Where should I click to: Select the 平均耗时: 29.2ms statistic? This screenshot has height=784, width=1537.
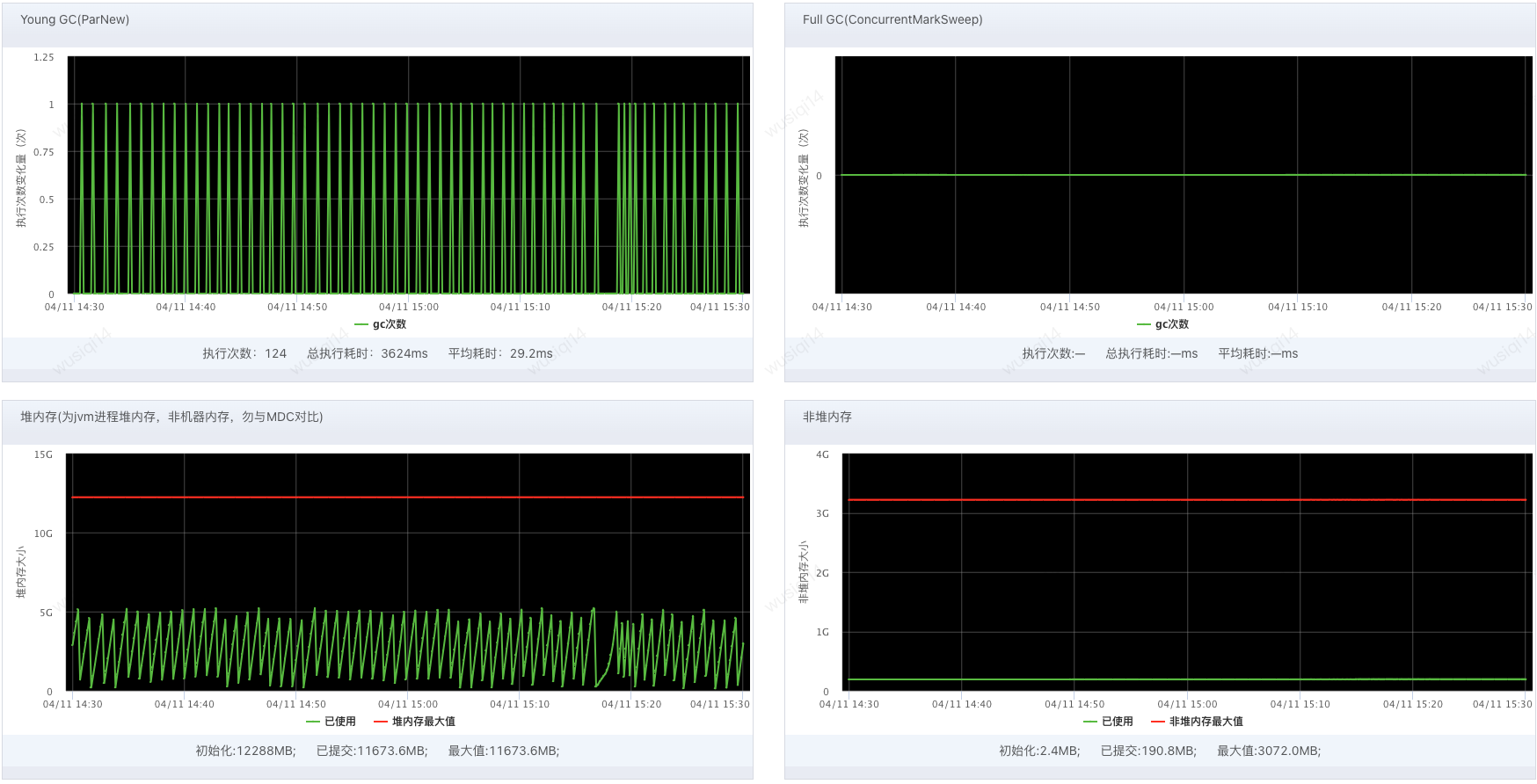pyautogui.click(x=500, y=353)
